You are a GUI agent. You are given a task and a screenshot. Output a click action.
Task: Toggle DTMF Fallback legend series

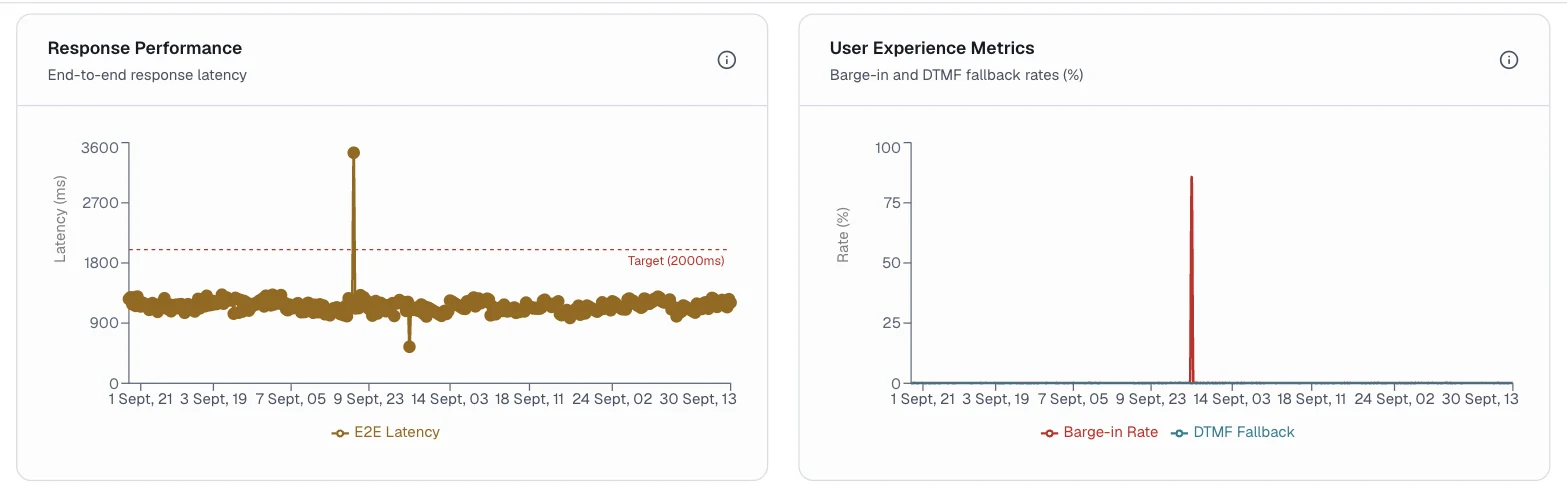[x=1232, y=432]
